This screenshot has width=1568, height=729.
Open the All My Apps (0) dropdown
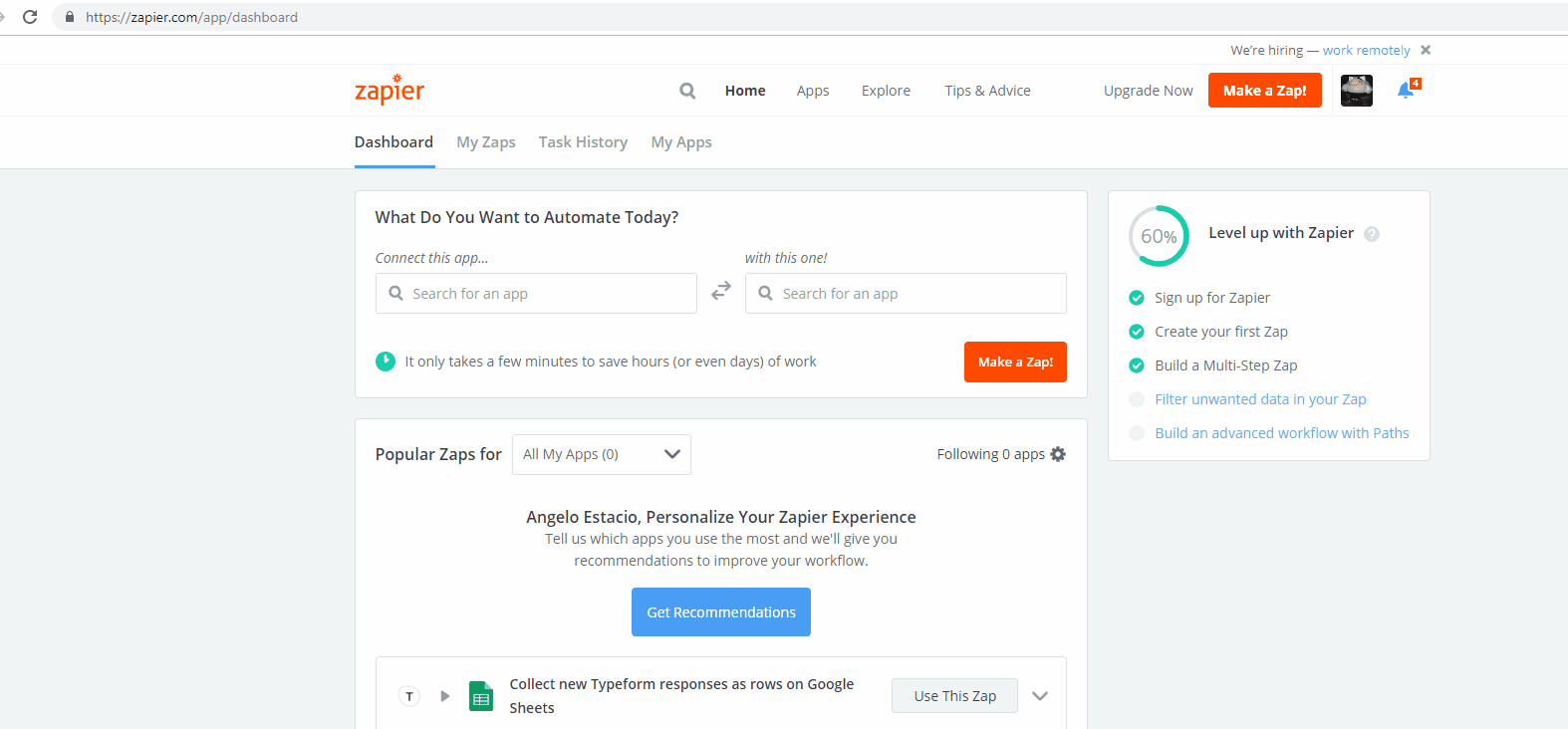pos(602,454)
